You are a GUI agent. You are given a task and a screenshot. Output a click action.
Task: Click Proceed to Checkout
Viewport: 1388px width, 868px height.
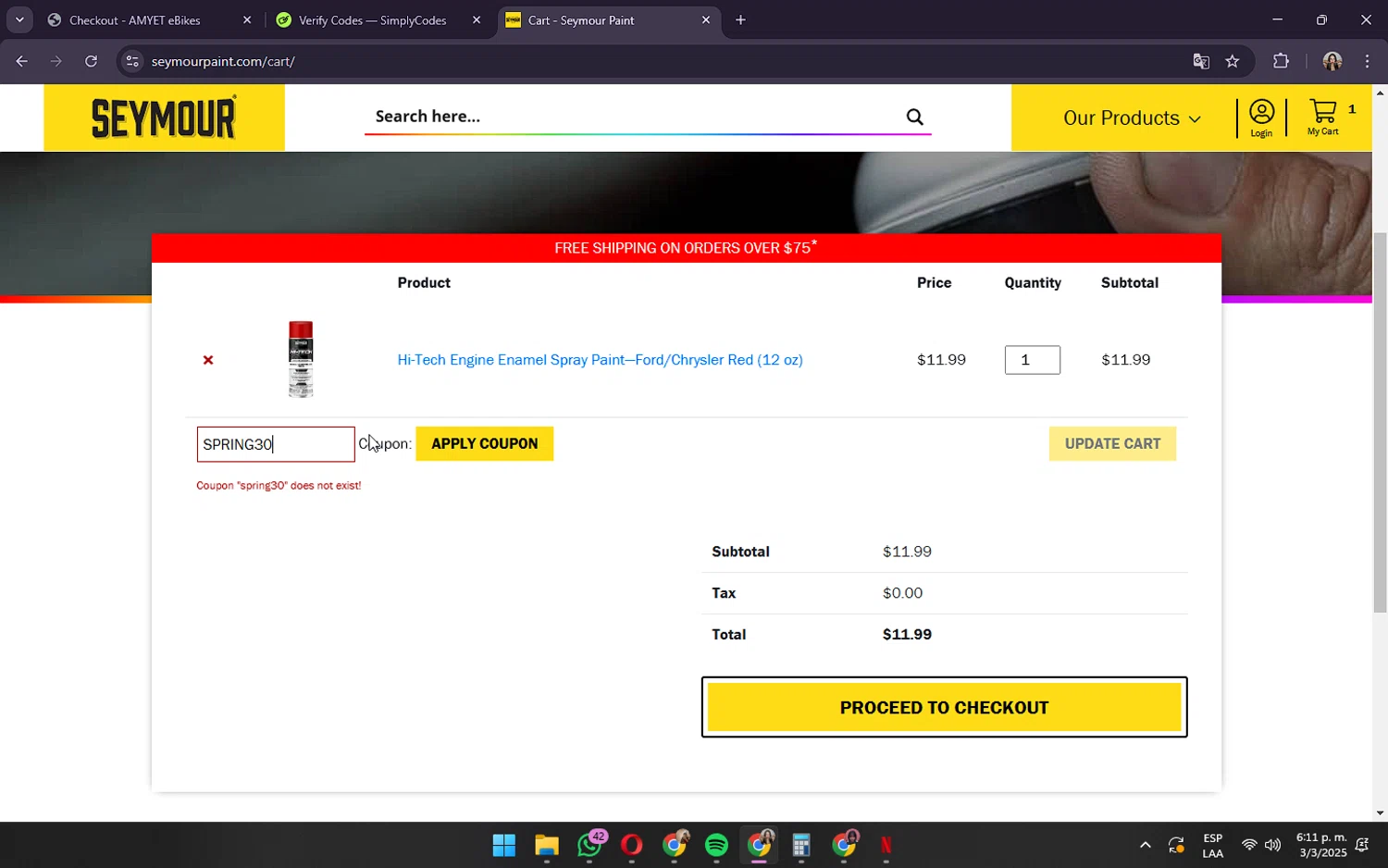[x=944, y=708]
